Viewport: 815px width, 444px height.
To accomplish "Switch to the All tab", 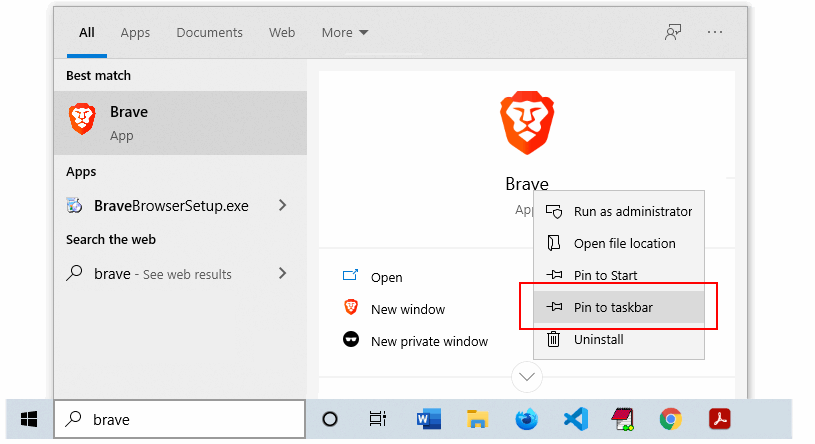I will click(87, 33).
